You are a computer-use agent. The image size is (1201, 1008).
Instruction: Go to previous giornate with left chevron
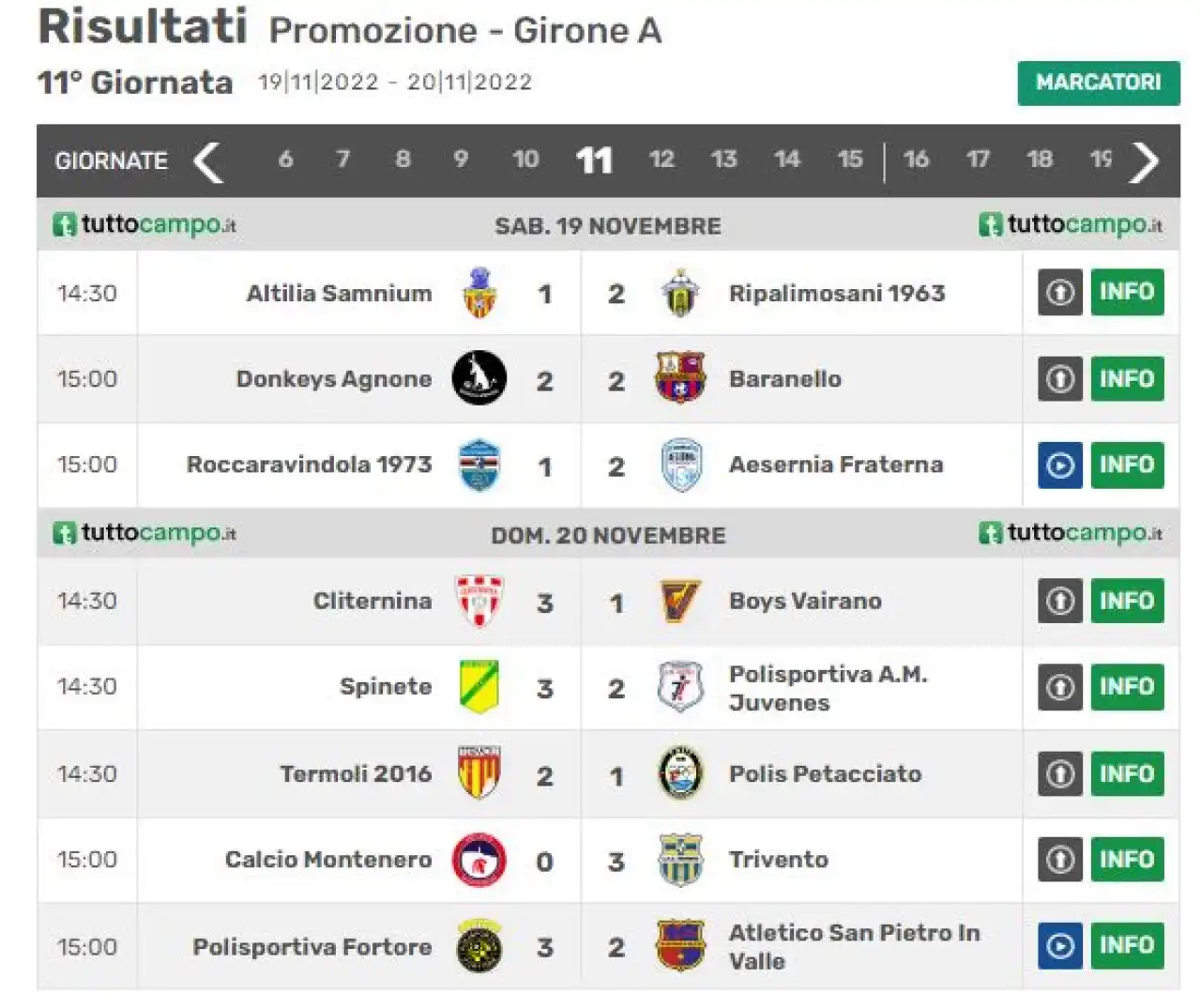coord(208,161)
